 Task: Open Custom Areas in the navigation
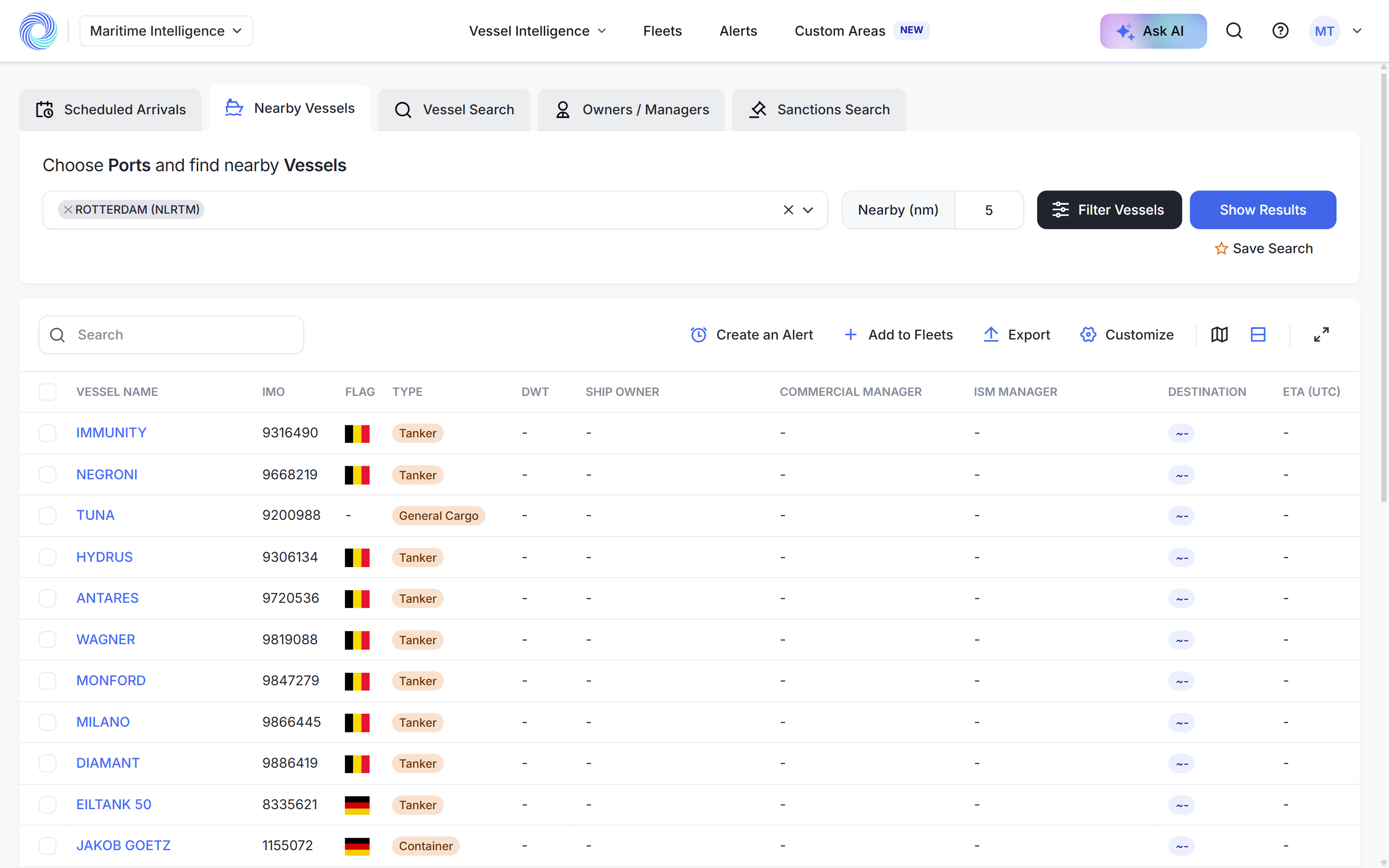click(x=840, y=31)
